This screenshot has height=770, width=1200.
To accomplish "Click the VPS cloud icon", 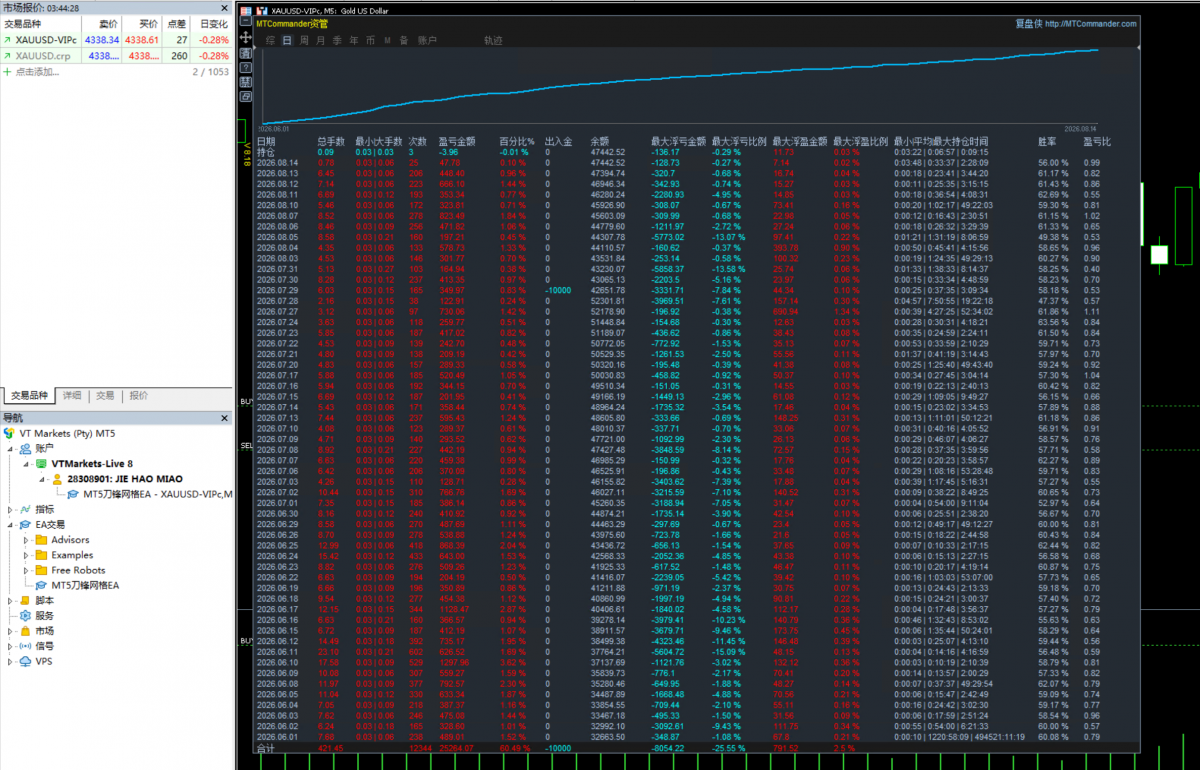I will point(25,661).
